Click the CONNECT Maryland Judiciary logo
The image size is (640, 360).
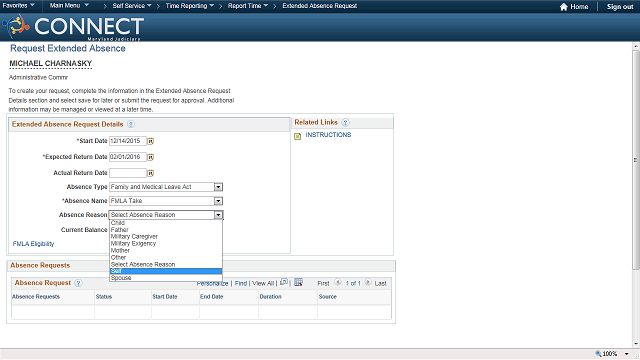[73, 27]
